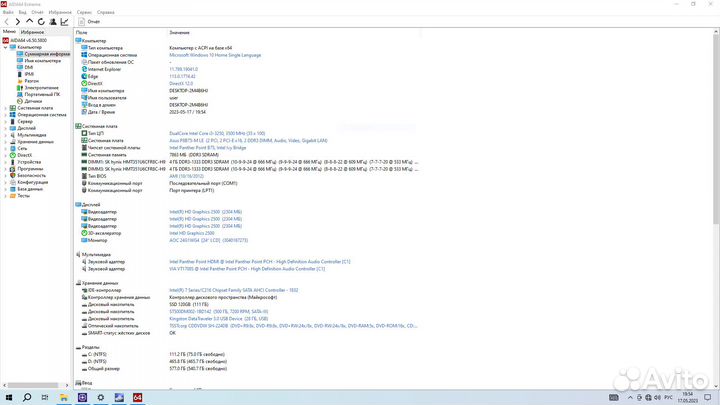
Task: Go forward with the toolbar Forward arrow
Action: click(x=18, y=22)
